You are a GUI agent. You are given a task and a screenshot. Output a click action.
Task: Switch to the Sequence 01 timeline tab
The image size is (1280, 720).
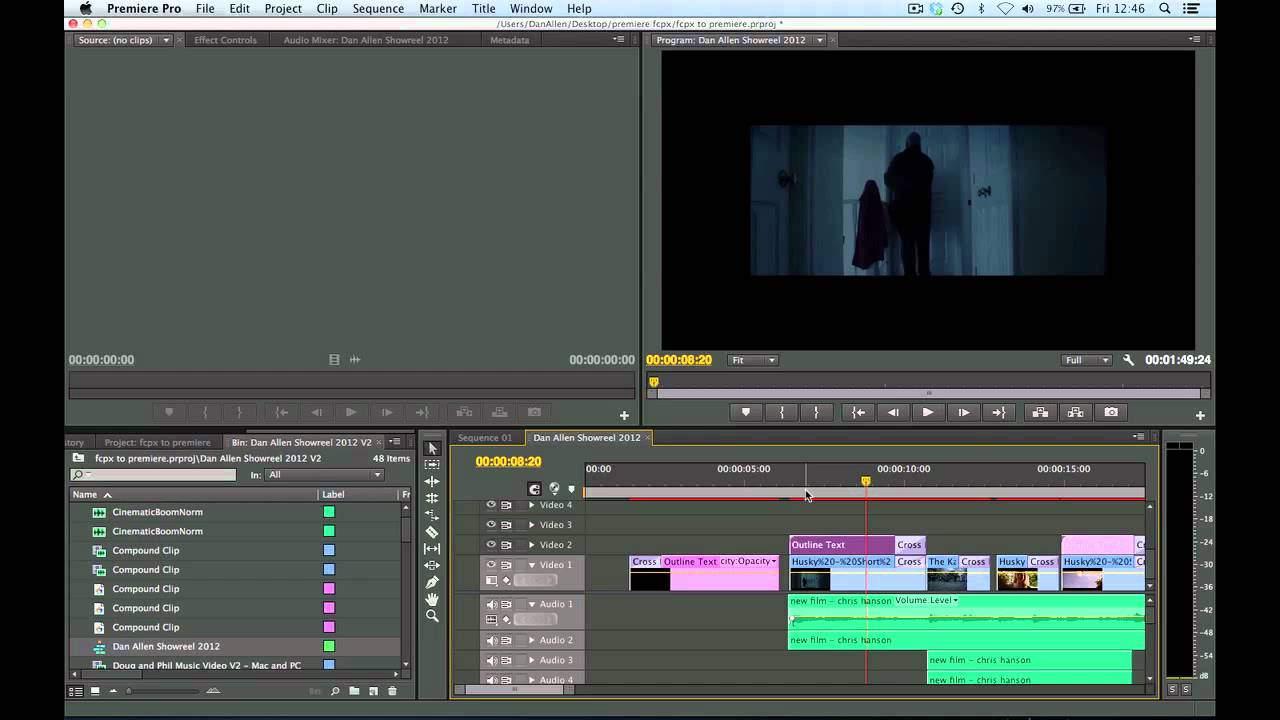(x=485, y=438)
